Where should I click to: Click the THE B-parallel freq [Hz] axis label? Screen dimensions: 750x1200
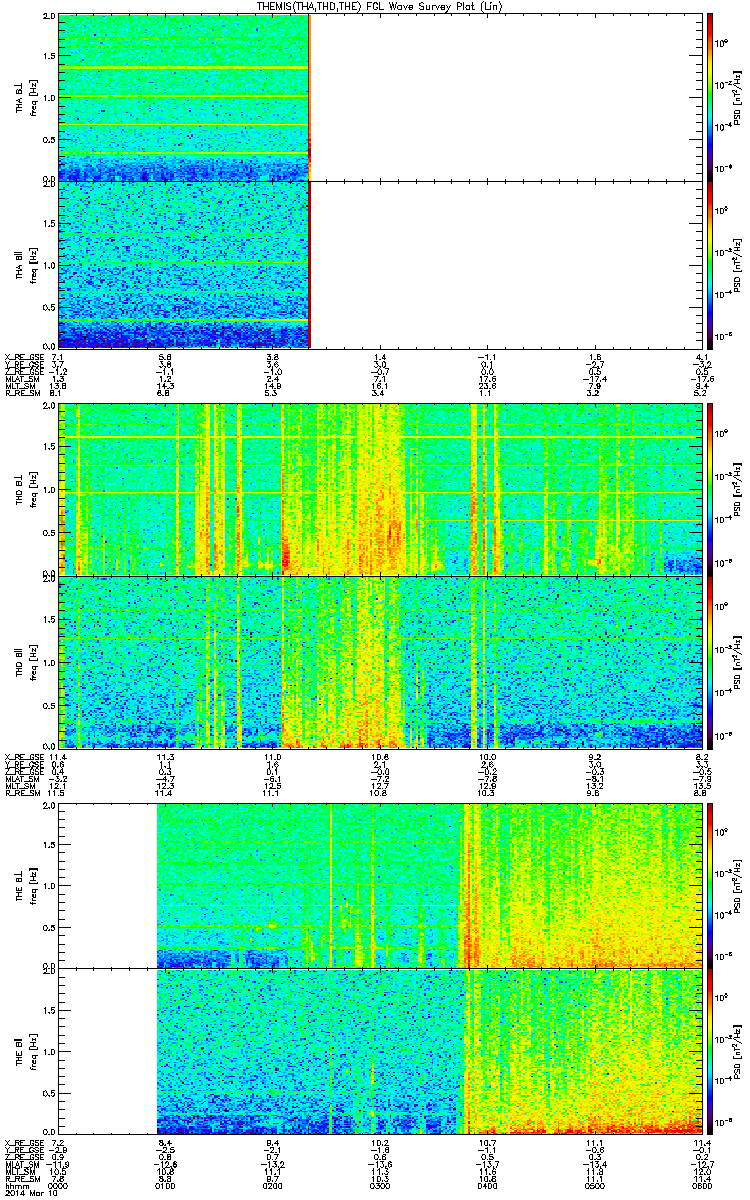(x=33, y=1052)
